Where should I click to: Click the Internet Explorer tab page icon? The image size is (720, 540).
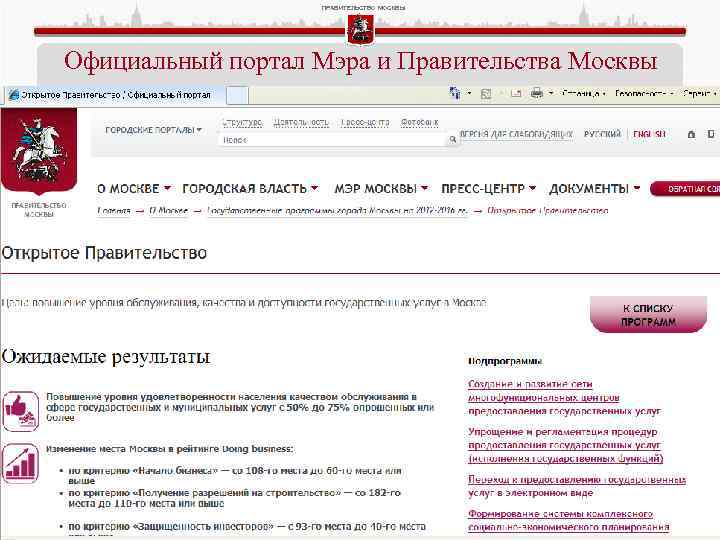(14, 95)
